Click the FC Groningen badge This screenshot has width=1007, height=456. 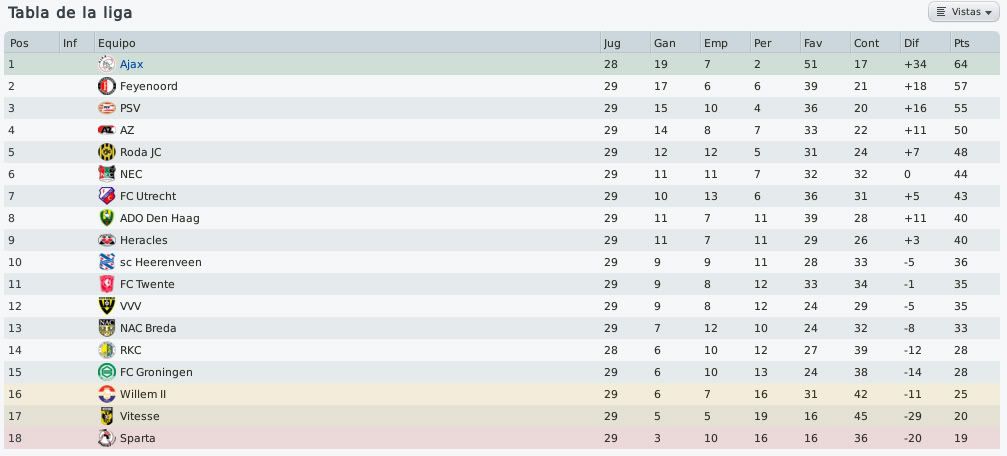[107, 372]
